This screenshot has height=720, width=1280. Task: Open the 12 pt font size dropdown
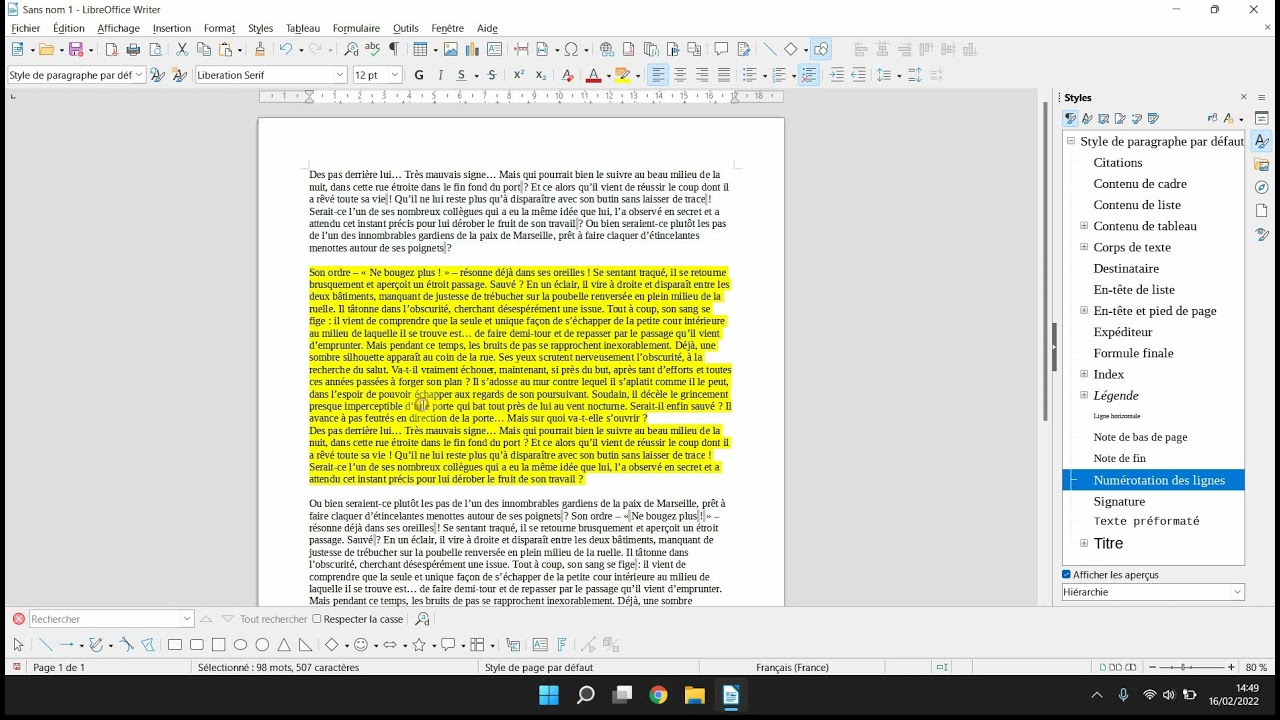pos(395,75)
